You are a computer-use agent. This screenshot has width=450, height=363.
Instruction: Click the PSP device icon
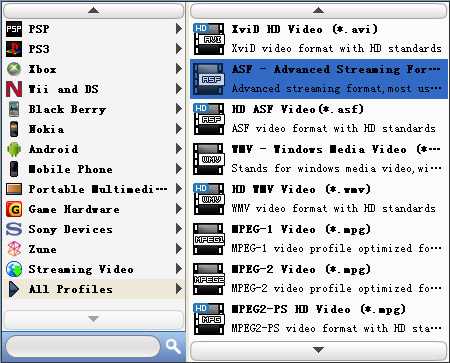14,29
